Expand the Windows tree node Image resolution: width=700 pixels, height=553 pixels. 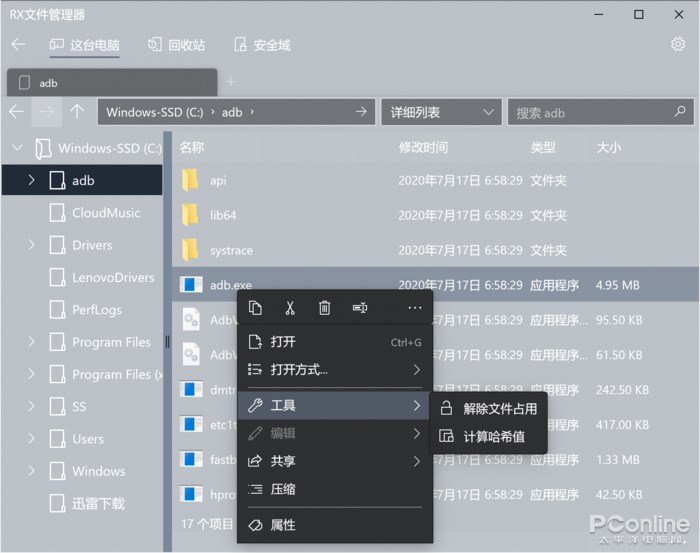point(31,470)
